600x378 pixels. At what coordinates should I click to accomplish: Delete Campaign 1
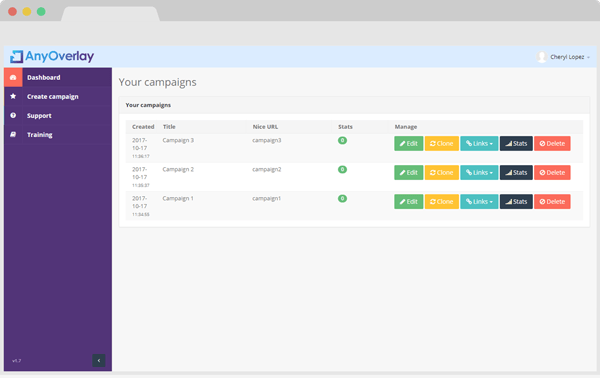(x=552, y=202)
